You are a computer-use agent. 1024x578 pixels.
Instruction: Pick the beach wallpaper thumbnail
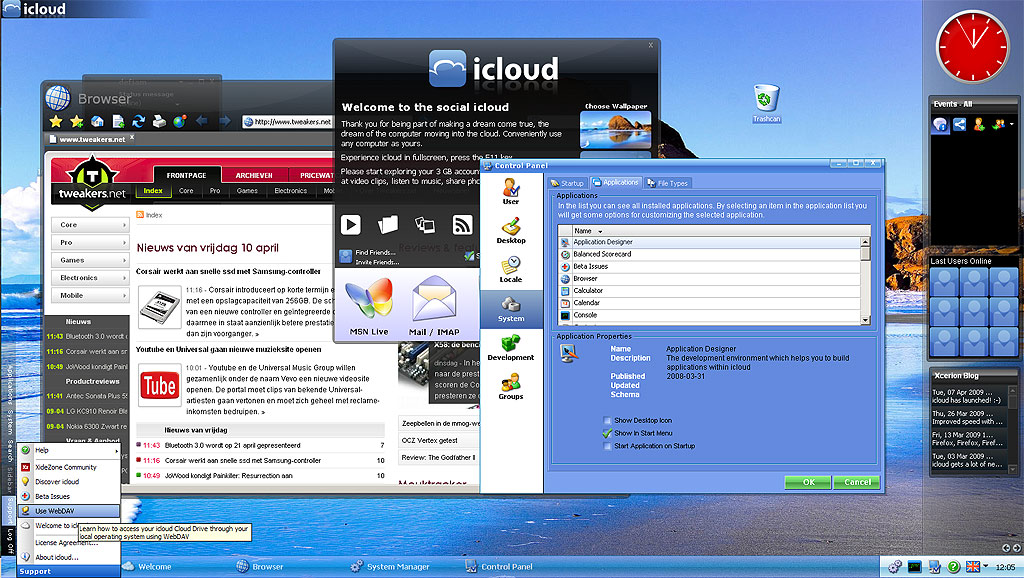(615, 130)
